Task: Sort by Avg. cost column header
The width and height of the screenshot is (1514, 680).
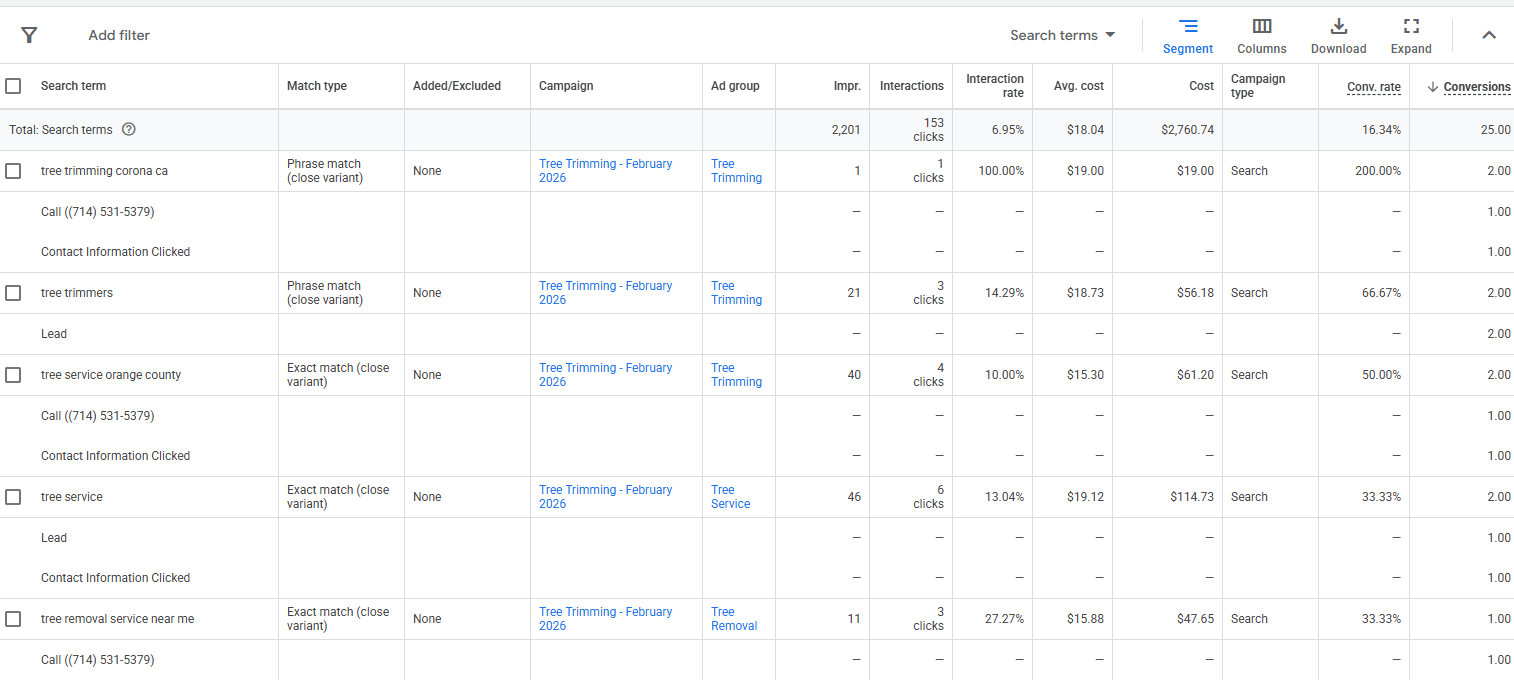Action: 1079,86
